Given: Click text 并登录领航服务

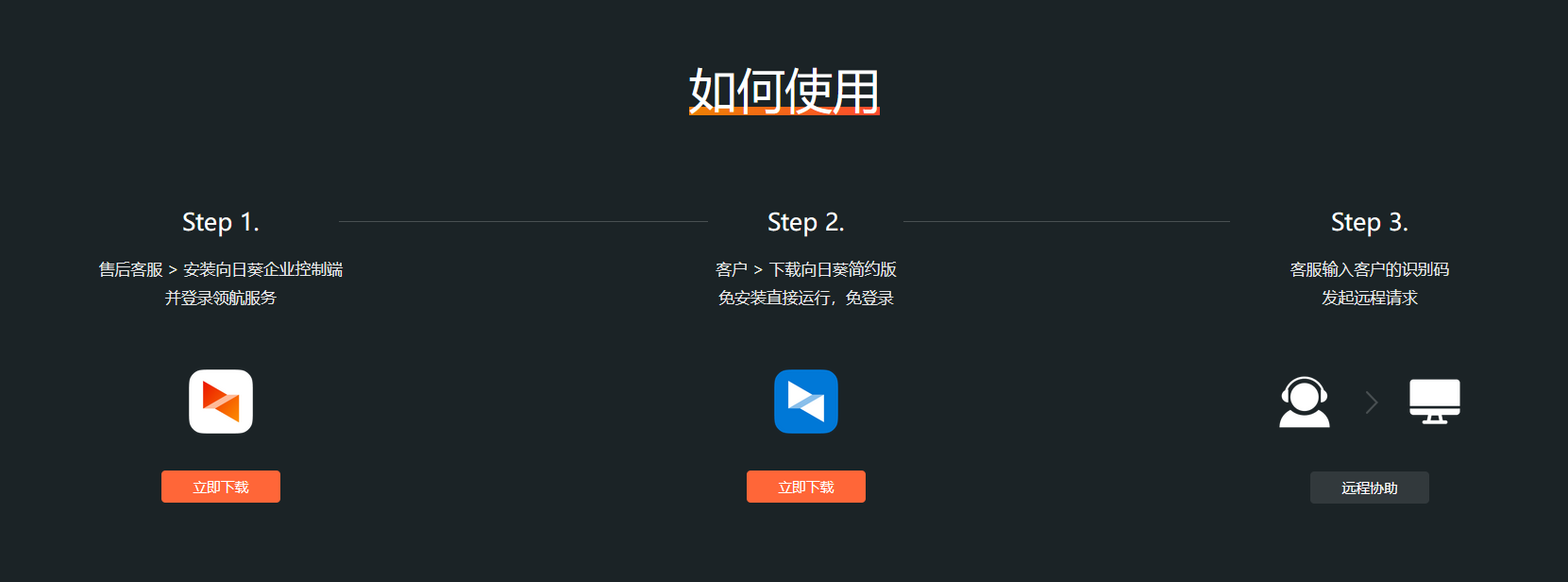Looking at the screenshot, I should 221,298.
